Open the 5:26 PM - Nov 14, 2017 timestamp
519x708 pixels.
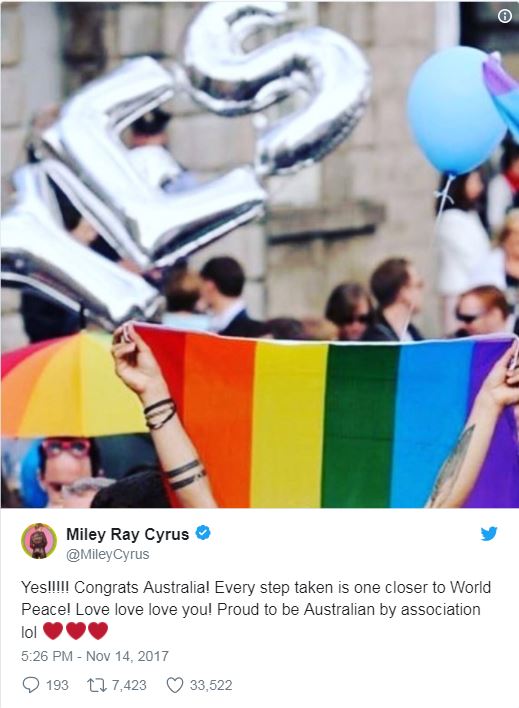pyautogui.click(x=95, y=656)
